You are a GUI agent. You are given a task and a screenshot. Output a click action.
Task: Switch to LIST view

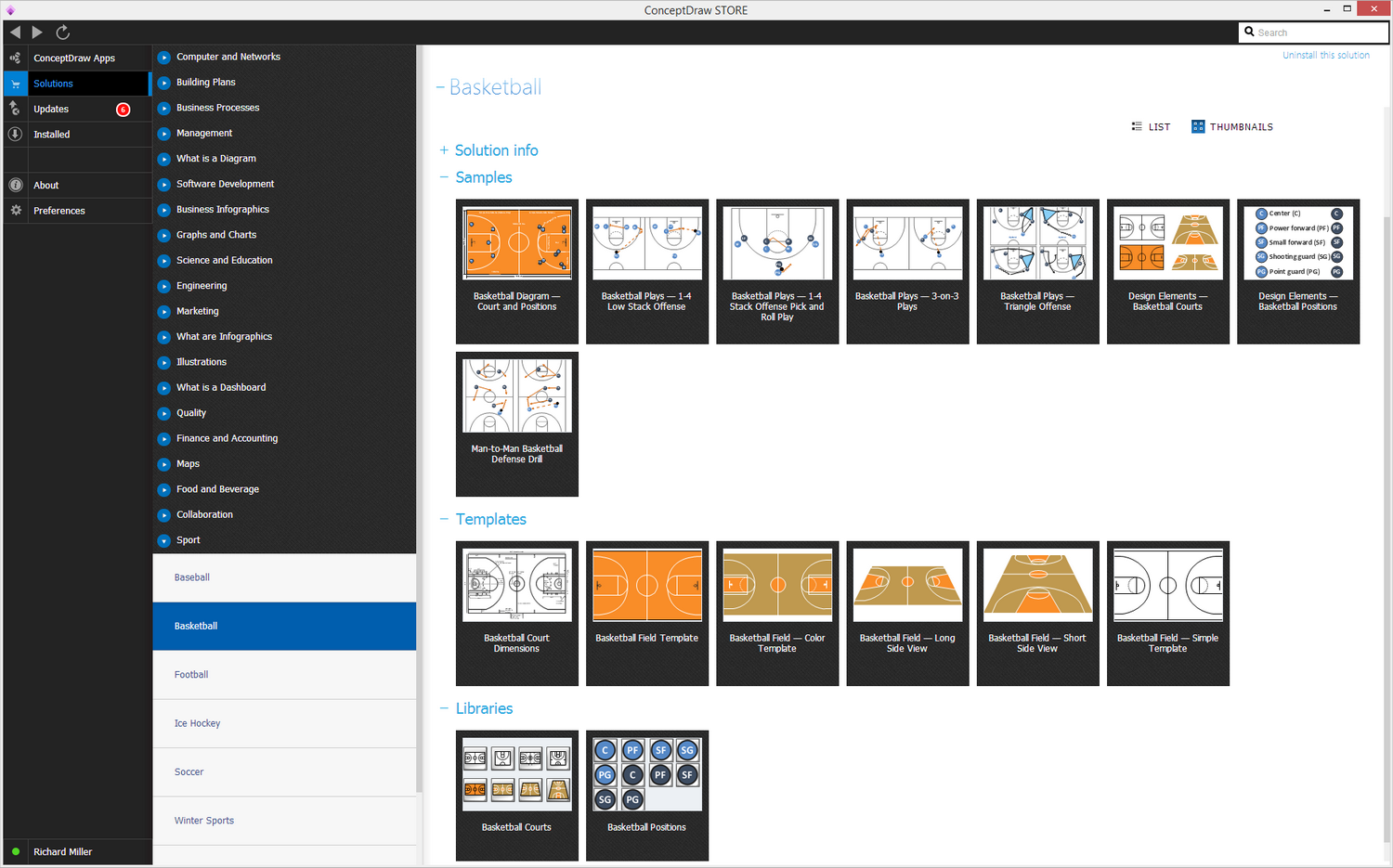1151,127
